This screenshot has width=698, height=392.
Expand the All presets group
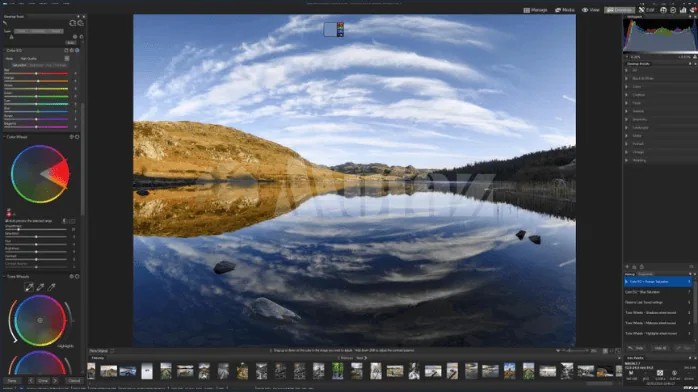coord(627,70)
